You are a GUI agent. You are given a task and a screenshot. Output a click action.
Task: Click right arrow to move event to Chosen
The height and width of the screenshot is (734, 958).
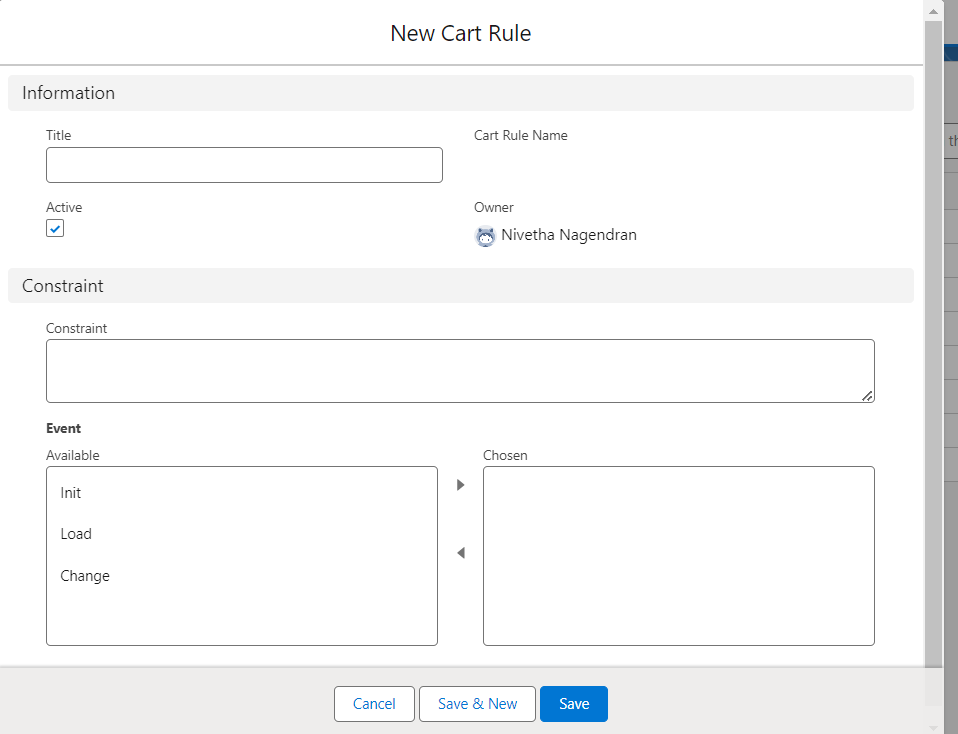tap(461, 485)
